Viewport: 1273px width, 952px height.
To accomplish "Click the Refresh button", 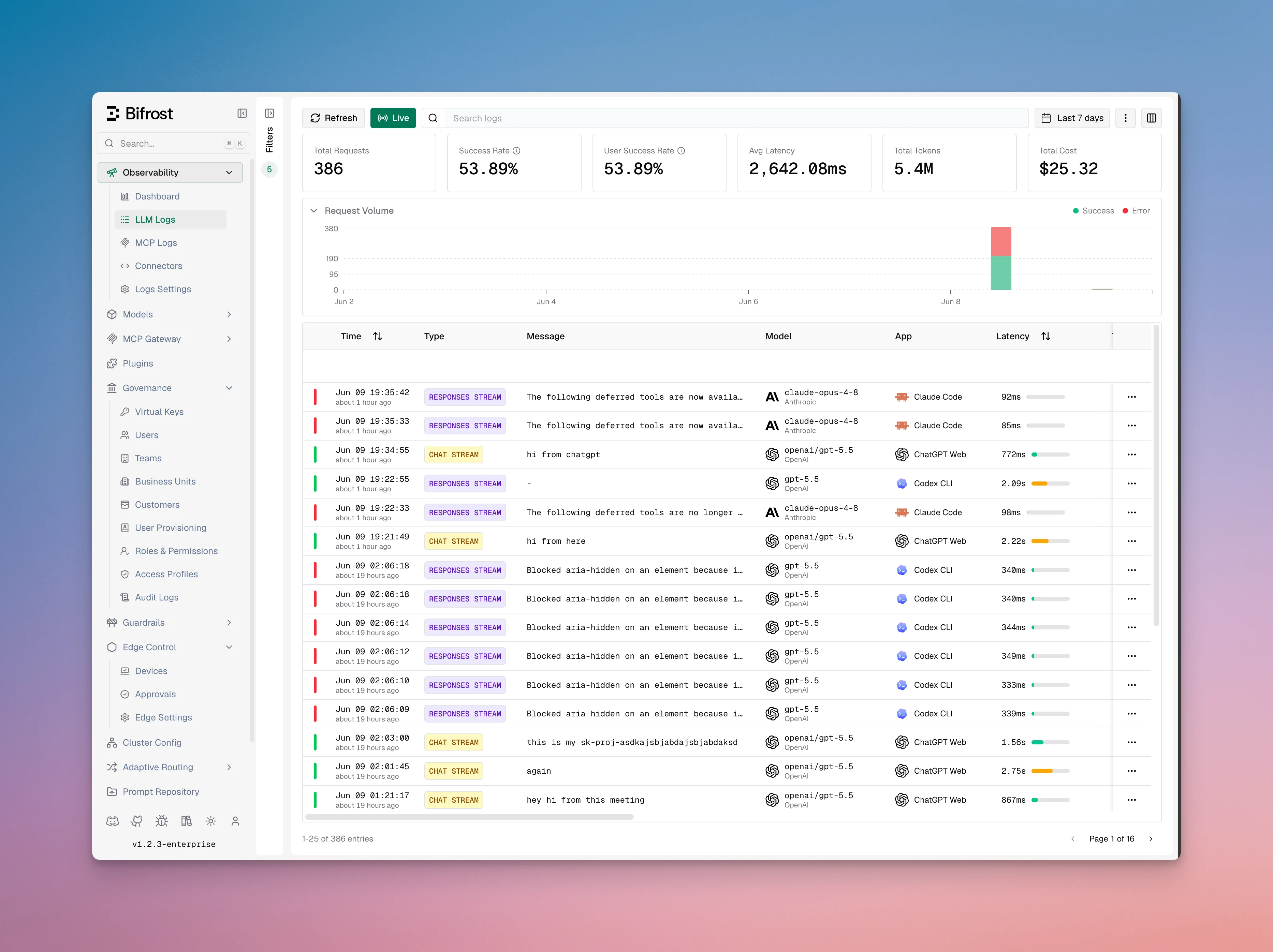I will coord(334,118).
